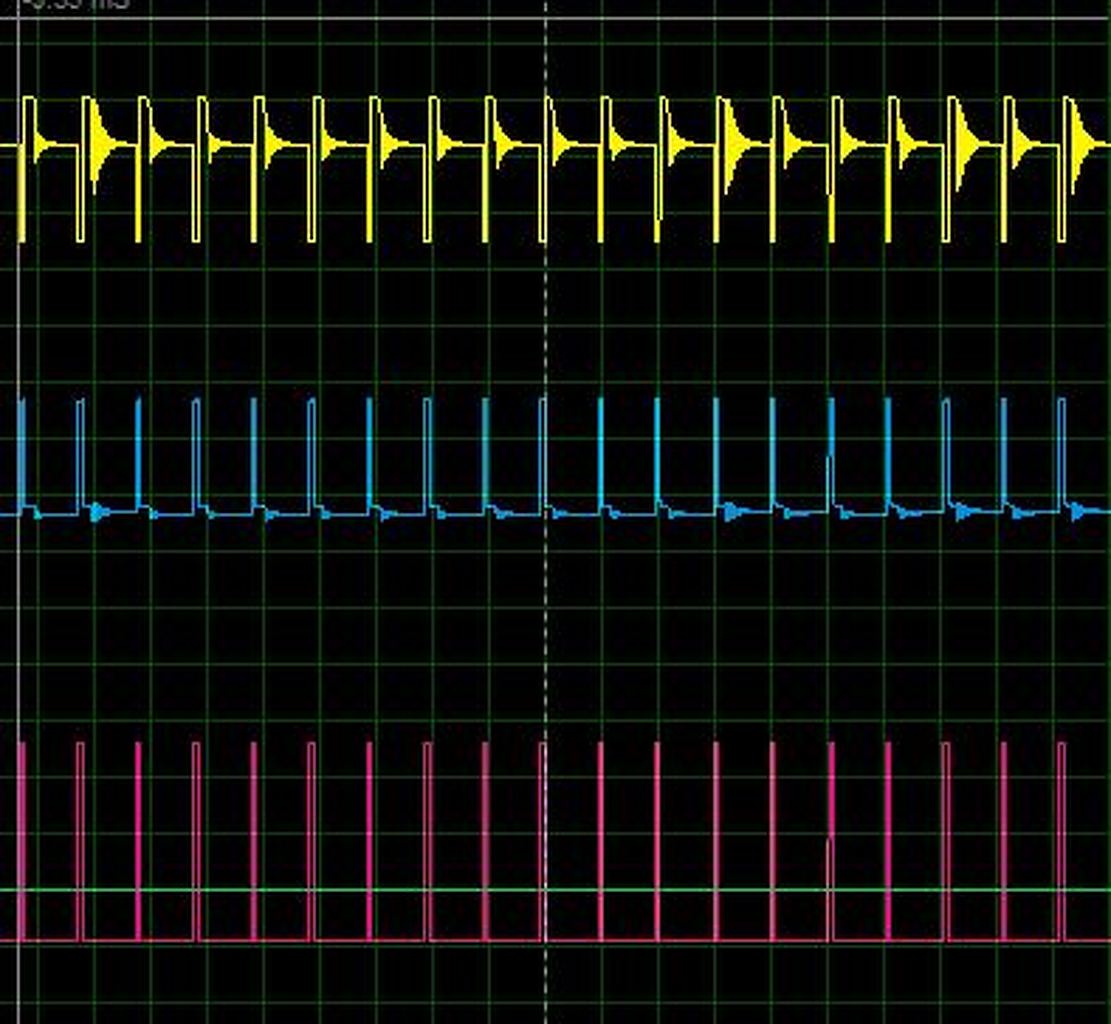Image resolution: width=1111 pixels, height=1024 pixels.
Task: Click the pink baseline between the first two pulses
Action: 51,941
